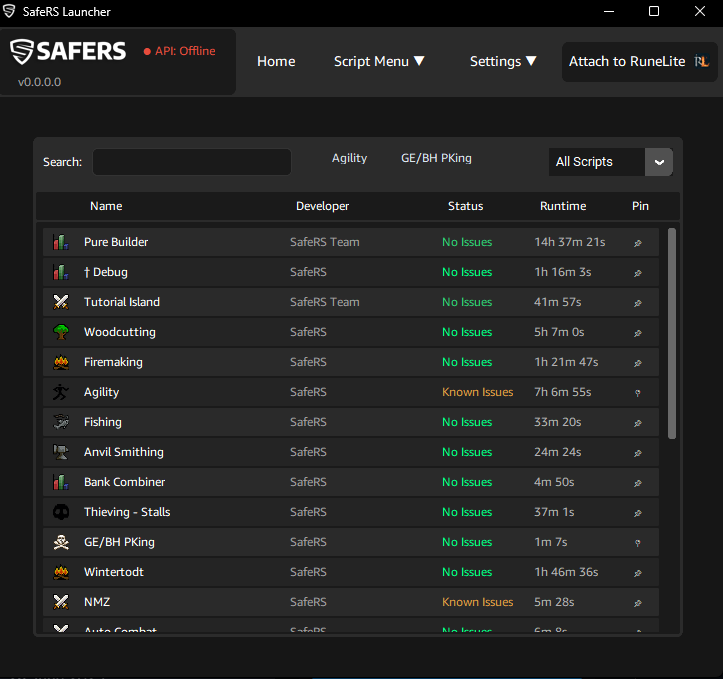The image size is (723, 679).
Task: Click the 5h 7m 0s runtime value
Action: [x=559, y=332]
